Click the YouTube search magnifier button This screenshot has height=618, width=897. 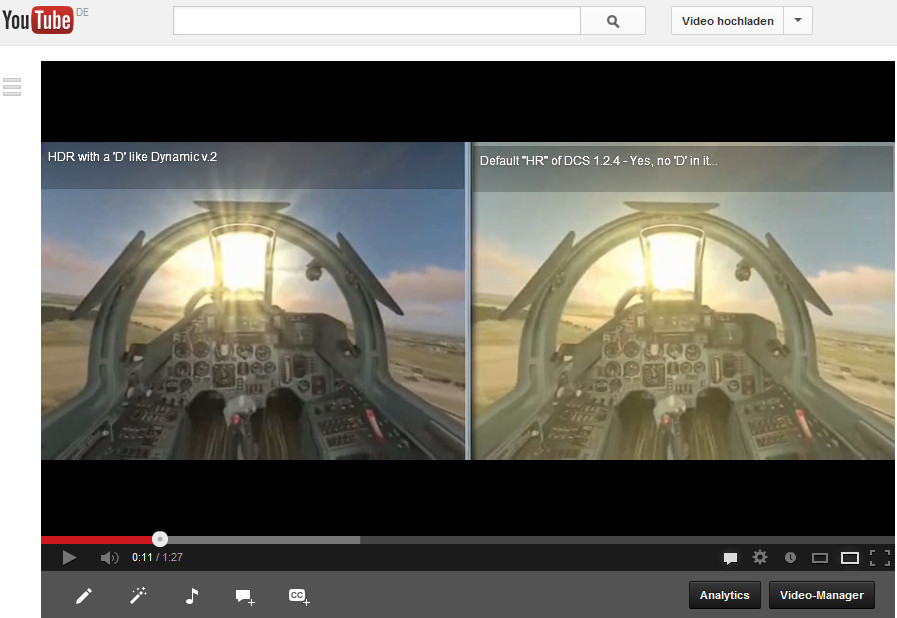(613, 21)
